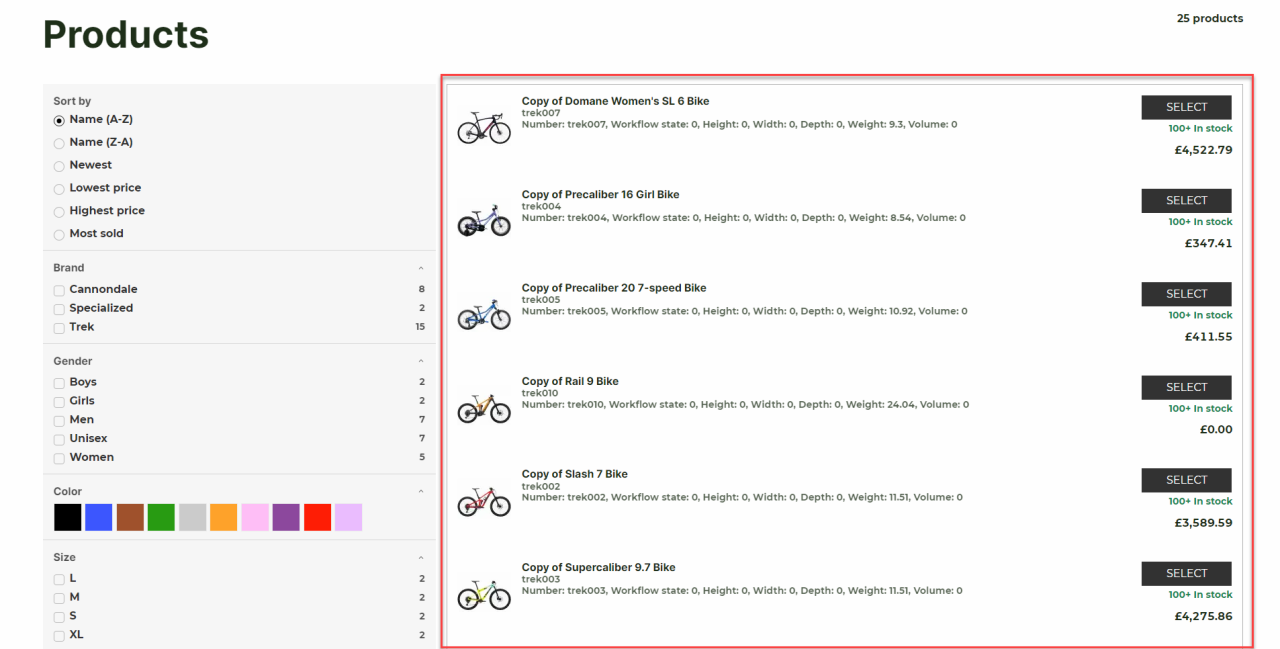Open Copy of Precaliber 20 7-speed Bike link
Image resolution: width=1280 pixels, height=649 pixels.
pyautogui.click(x=613, y=288)
